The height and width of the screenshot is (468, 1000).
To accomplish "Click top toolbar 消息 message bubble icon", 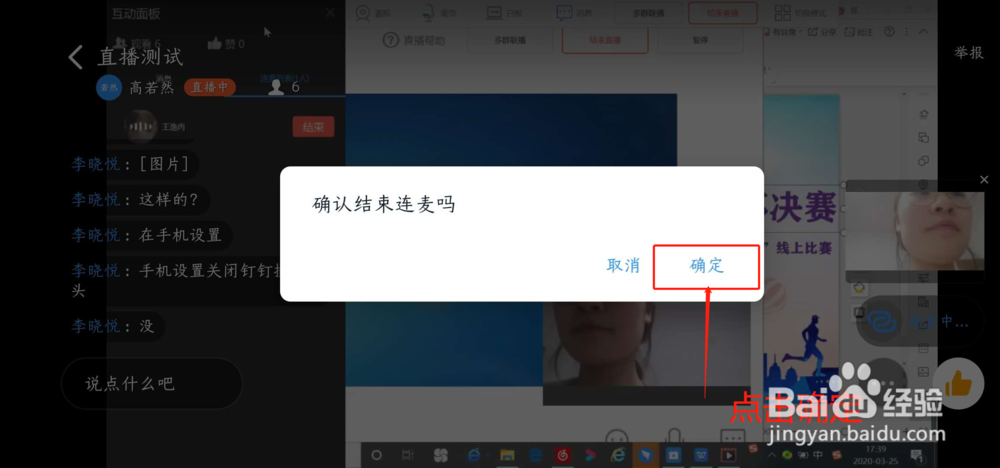I will (564, 12).
